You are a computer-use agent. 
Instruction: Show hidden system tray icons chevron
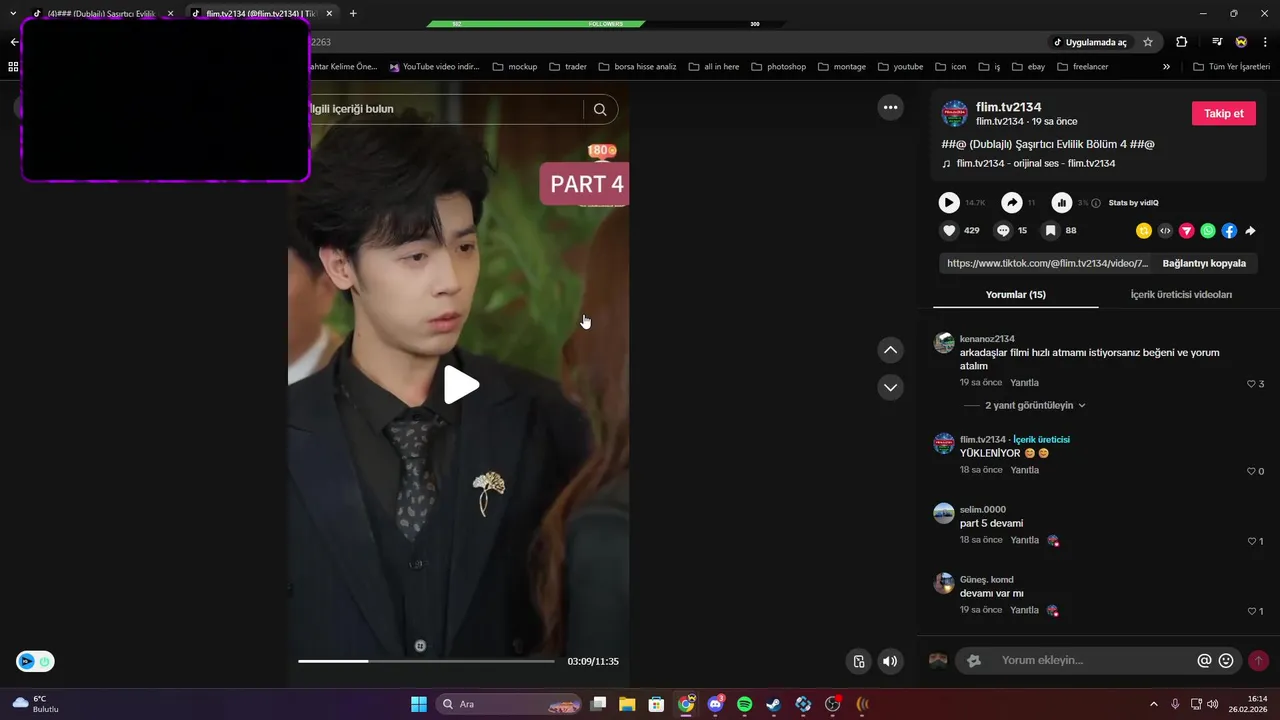click(1153, 704)
